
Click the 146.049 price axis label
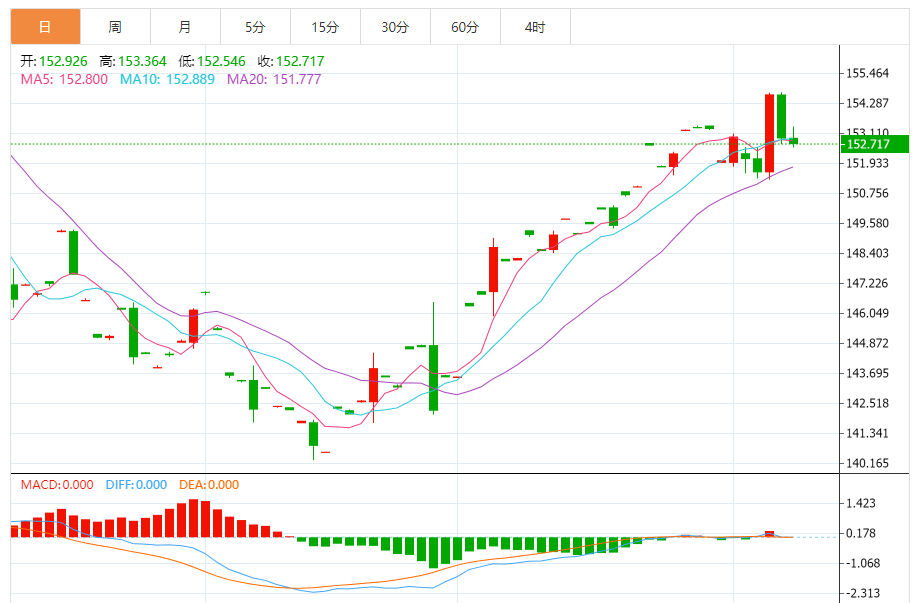pyautogui.click(x=867, y=313)
